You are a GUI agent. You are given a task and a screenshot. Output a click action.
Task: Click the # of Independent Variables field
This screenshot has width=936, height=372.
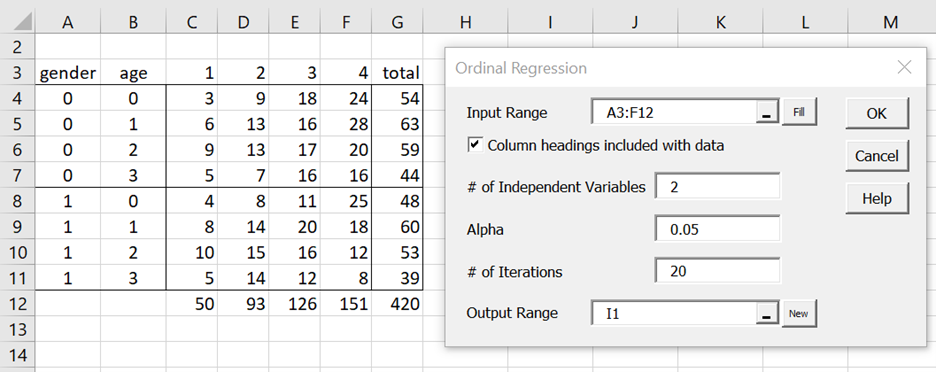pos(717,187)
